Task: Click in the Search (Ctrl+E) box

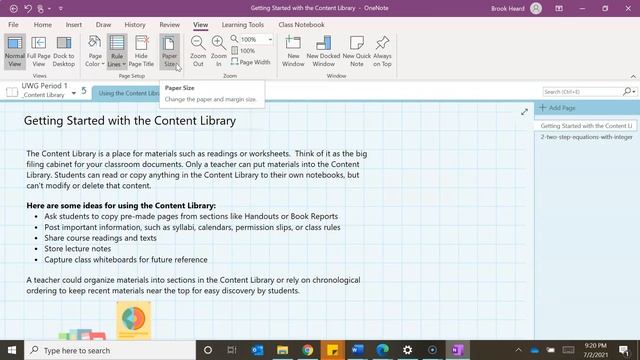Action: click(582, 92)
